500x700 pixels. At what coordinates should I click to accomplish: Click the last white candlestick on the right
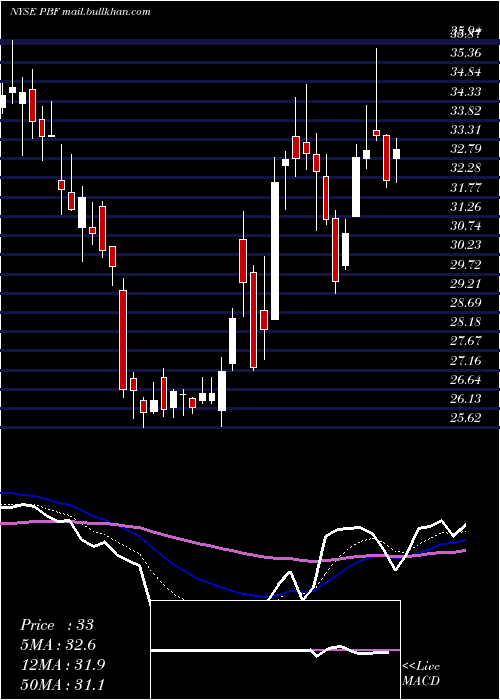pyautogui.click(x=396, y=154)
